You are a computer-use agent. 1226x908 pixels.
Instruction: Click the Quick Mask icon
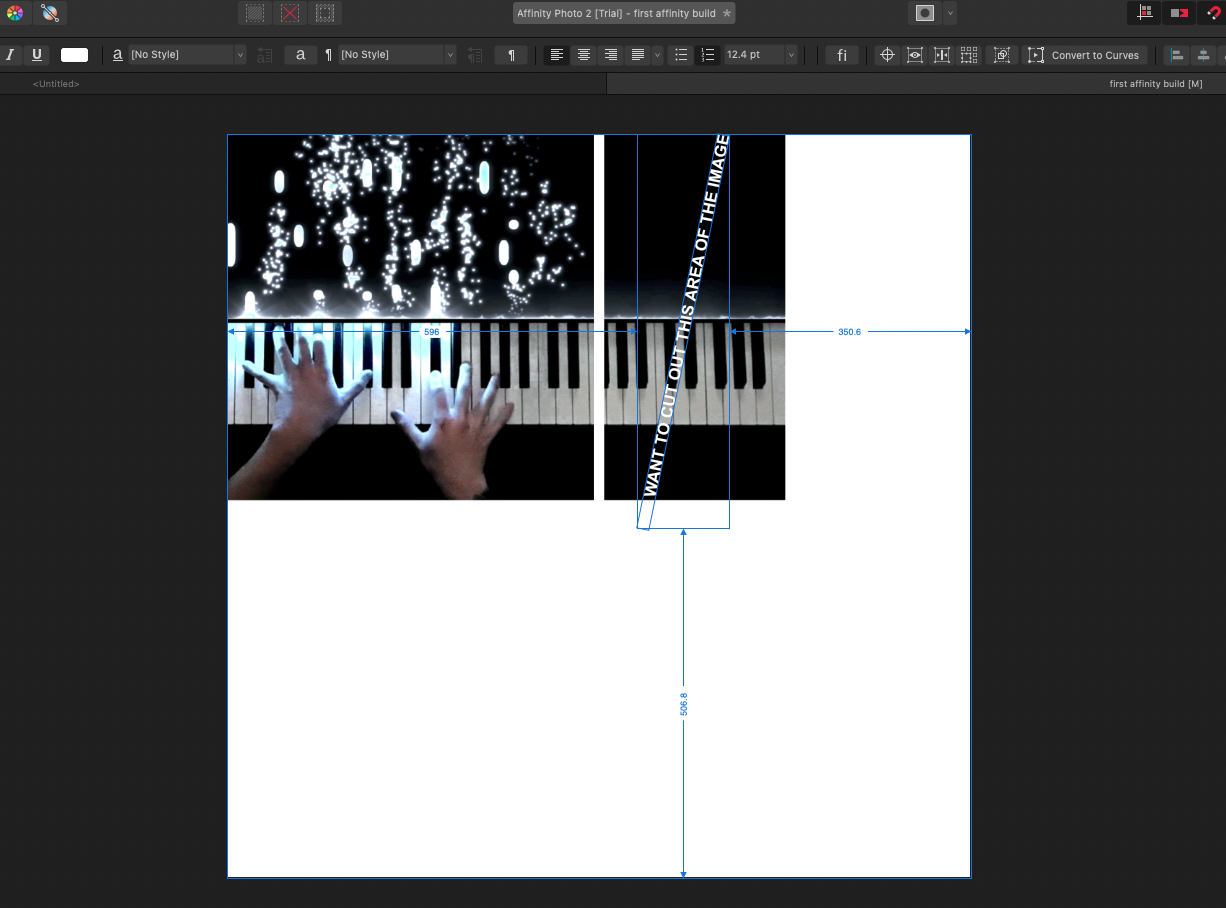point(925,13)
